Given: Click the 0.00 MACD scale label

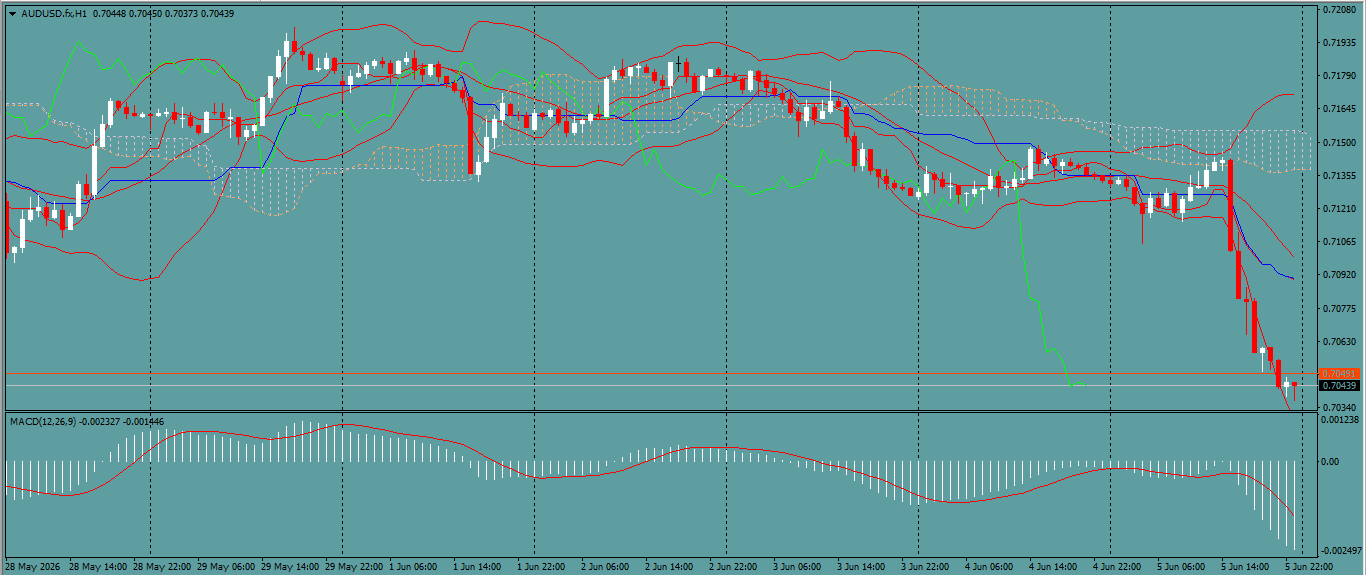Looking at the screenshot, I should (x=1332, y=462).
